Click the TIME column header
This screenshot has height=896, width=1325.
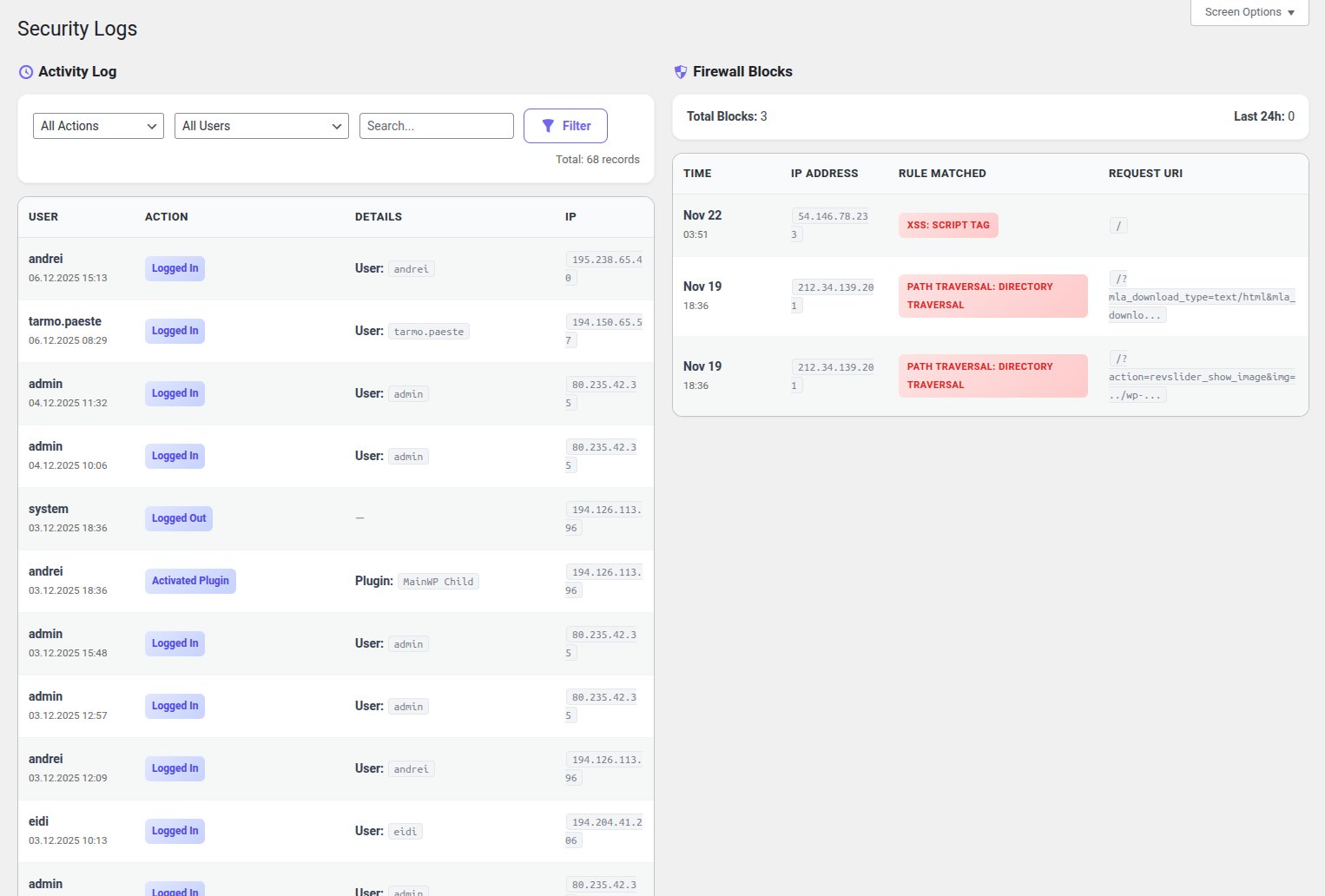[x=696, y=174]
